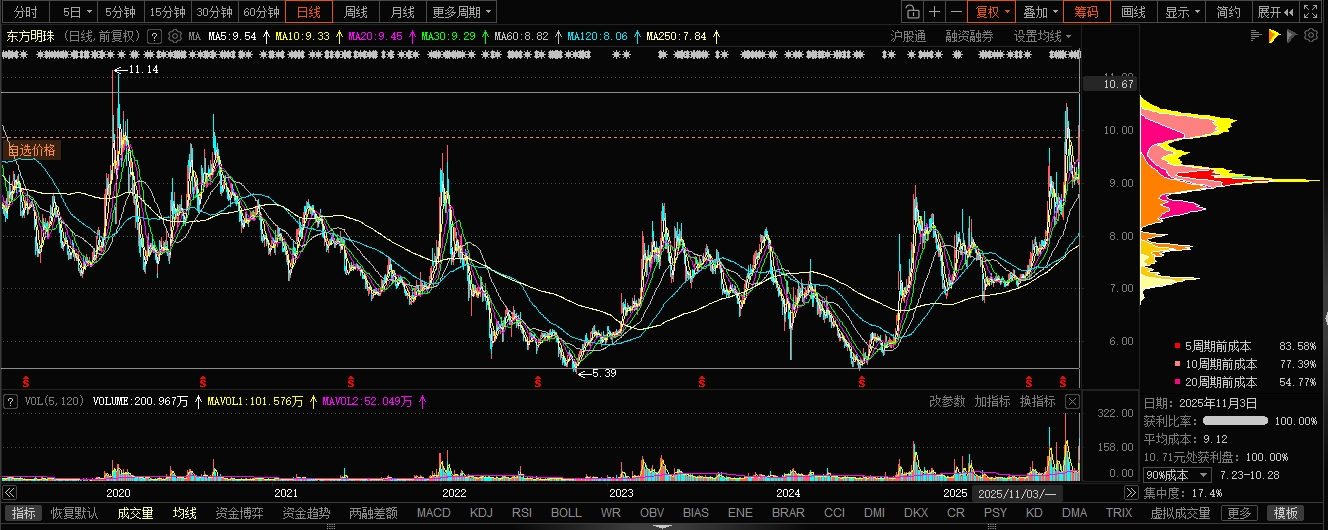Toggle 沪股通 overlay

click(908, 36)
